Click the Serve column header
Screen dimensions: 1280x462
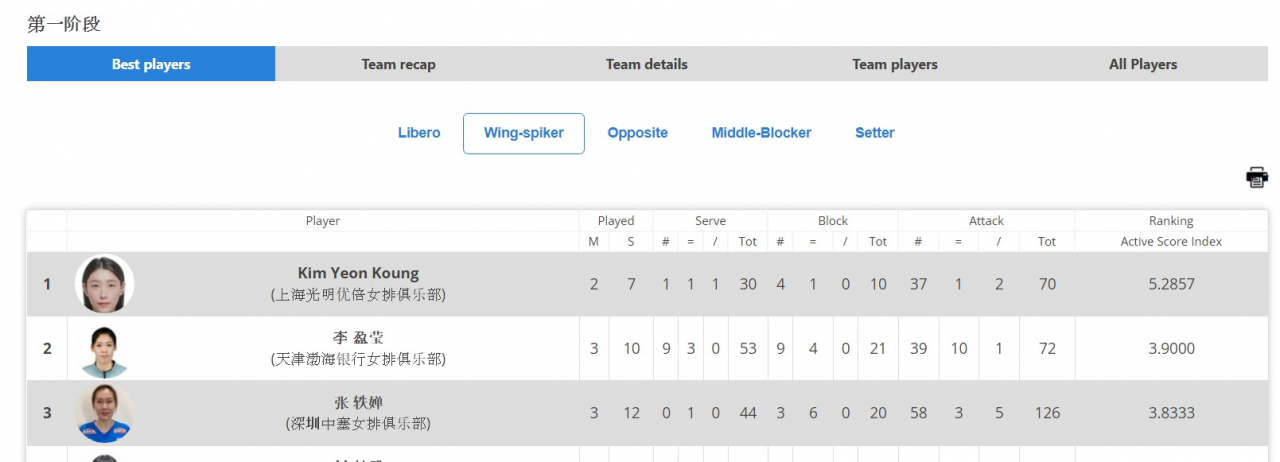pos(710,221)
